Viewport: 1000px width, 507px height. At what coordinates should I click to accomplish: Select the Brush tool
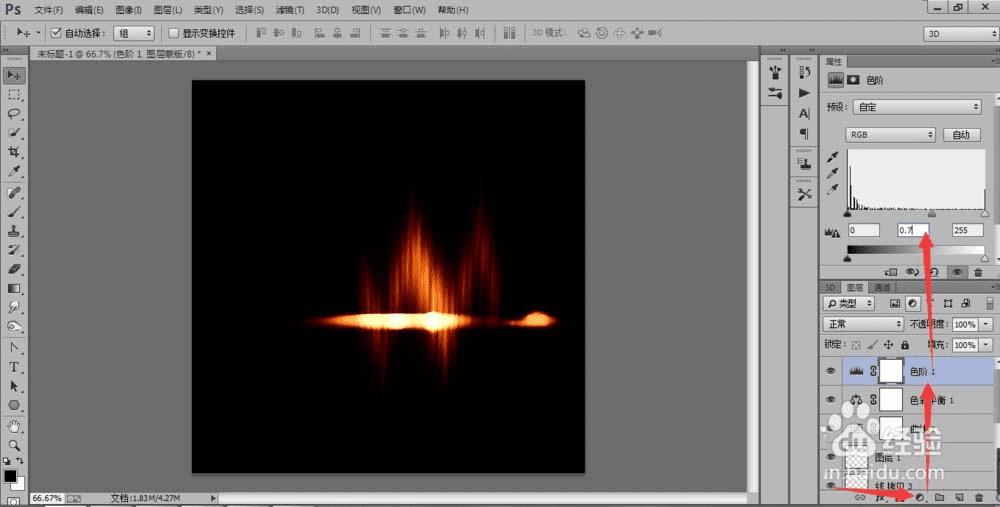coord(13,212)
